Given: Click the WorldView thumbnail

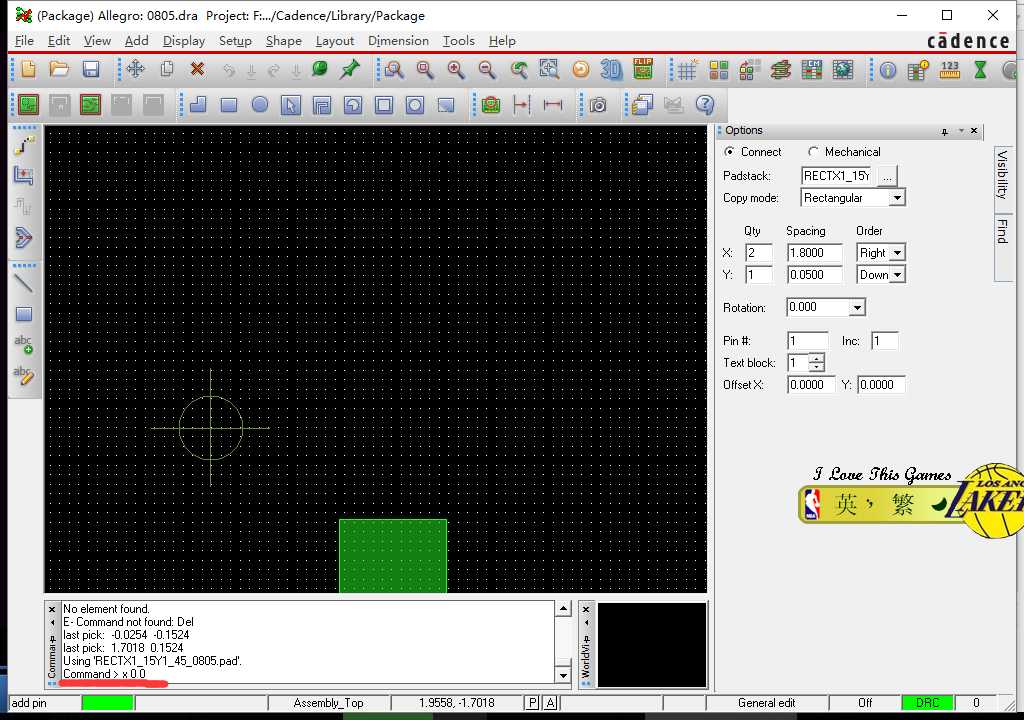Looking at the screenshot, I should 652,645.
